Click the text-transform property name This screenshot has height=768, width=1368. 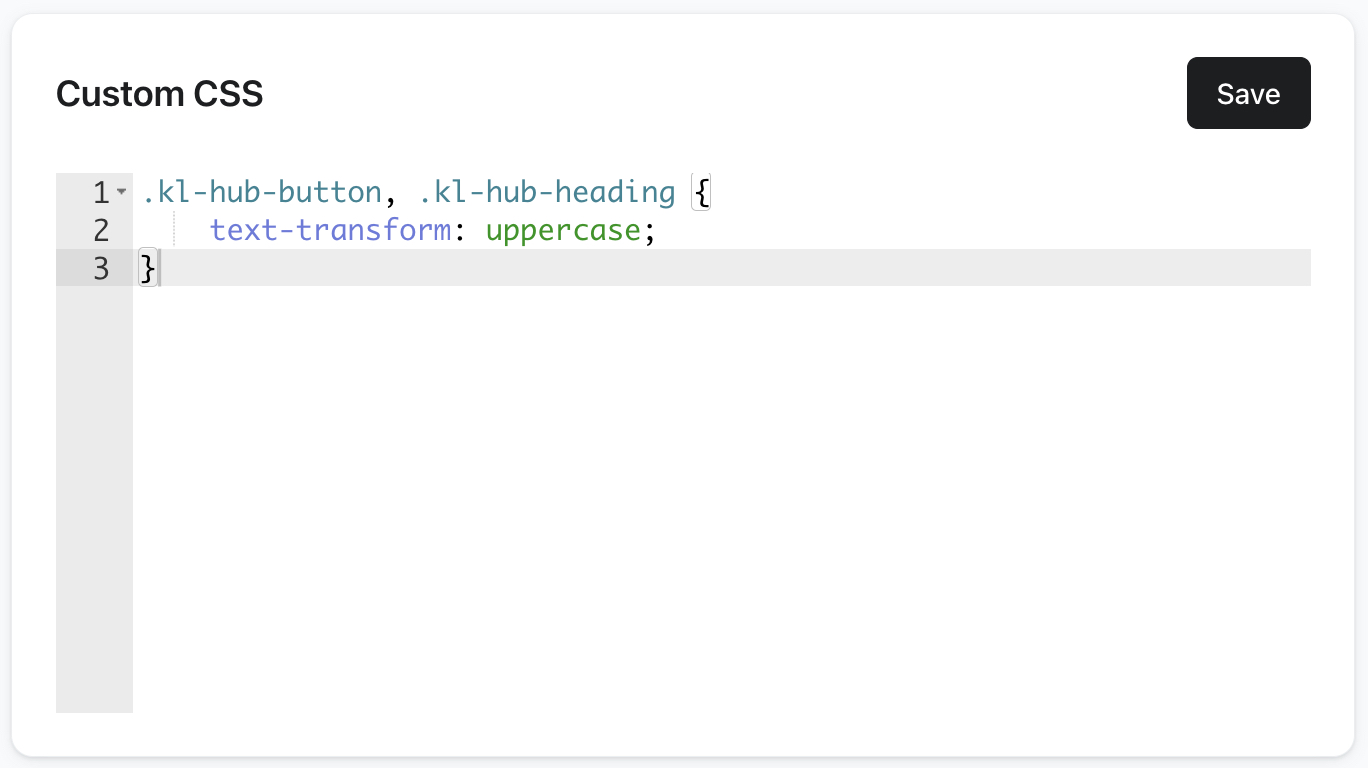click(x=330, y=230)
